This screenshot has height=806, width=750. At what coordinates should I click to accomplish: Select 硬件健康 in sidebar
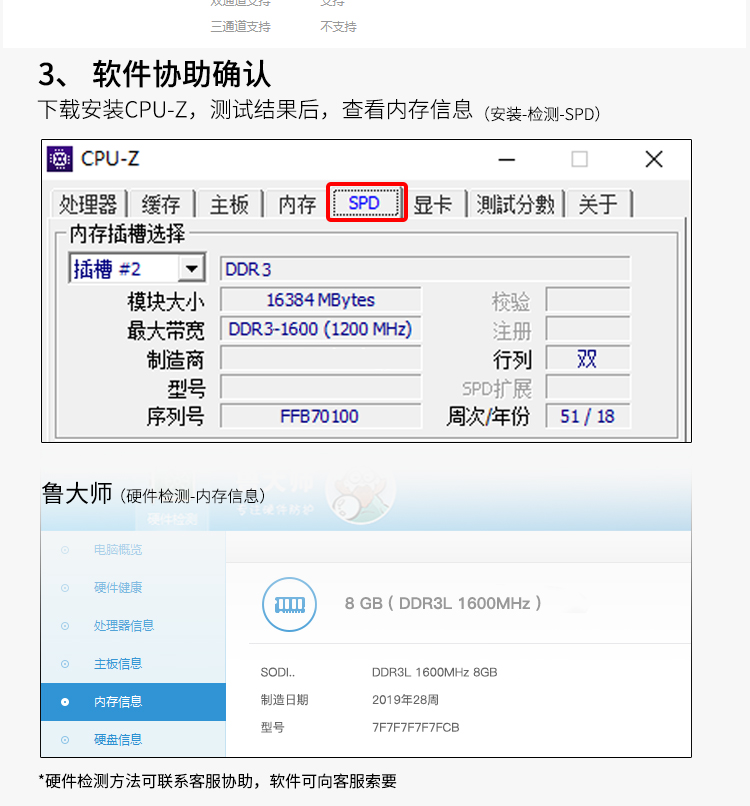tap(118, 588)
